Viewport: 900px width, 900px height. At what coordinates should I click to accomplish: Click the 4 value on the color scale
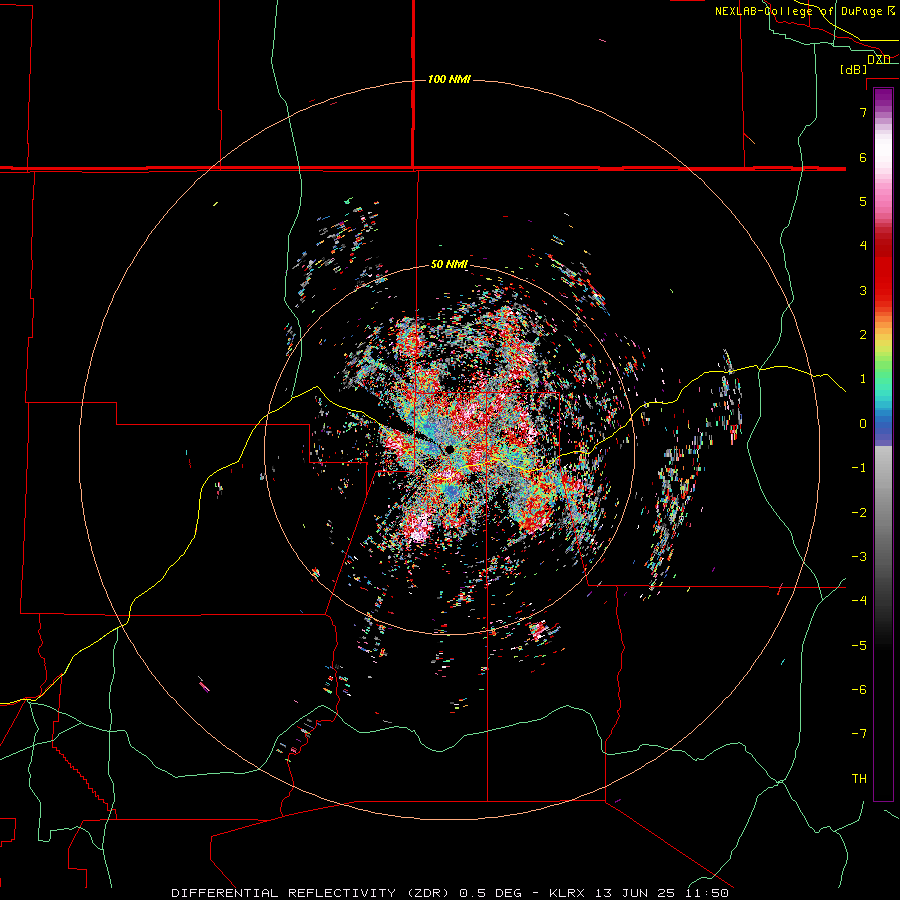point(863,246)
